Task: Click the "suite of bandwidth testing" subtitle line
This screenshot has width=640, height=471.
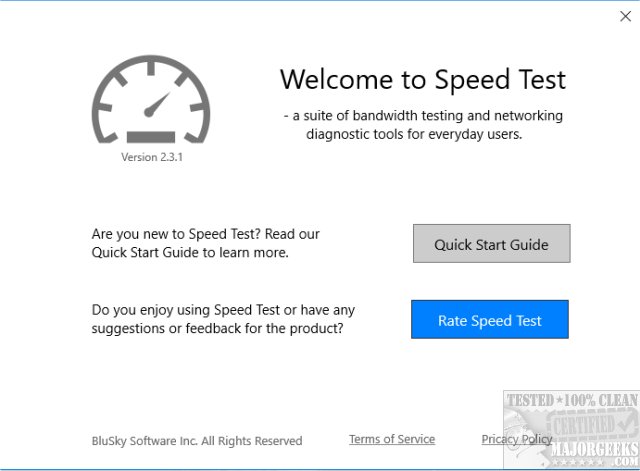Action: (423, 116)
